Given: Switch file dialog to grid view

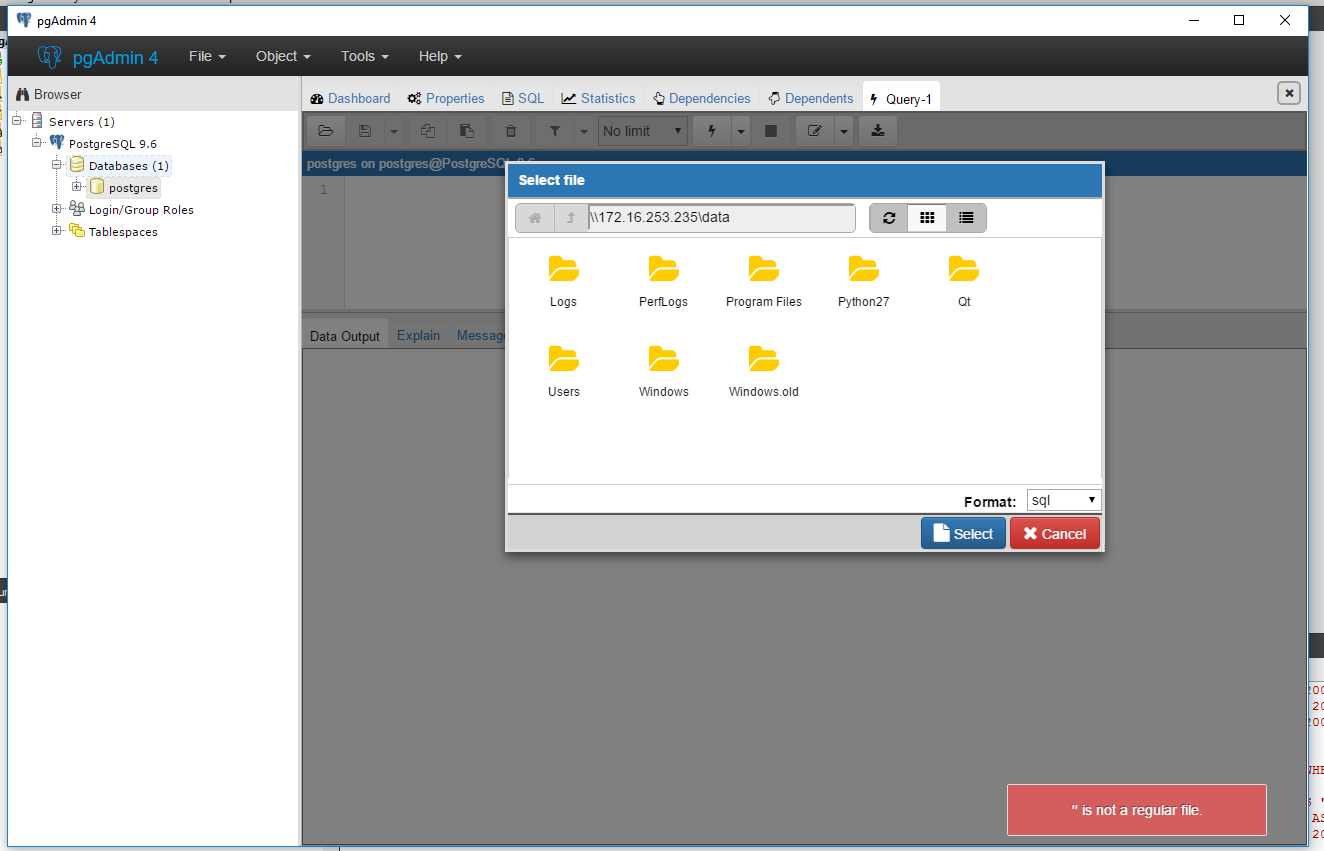Looking at the screenshot, I should click(927, 218).
